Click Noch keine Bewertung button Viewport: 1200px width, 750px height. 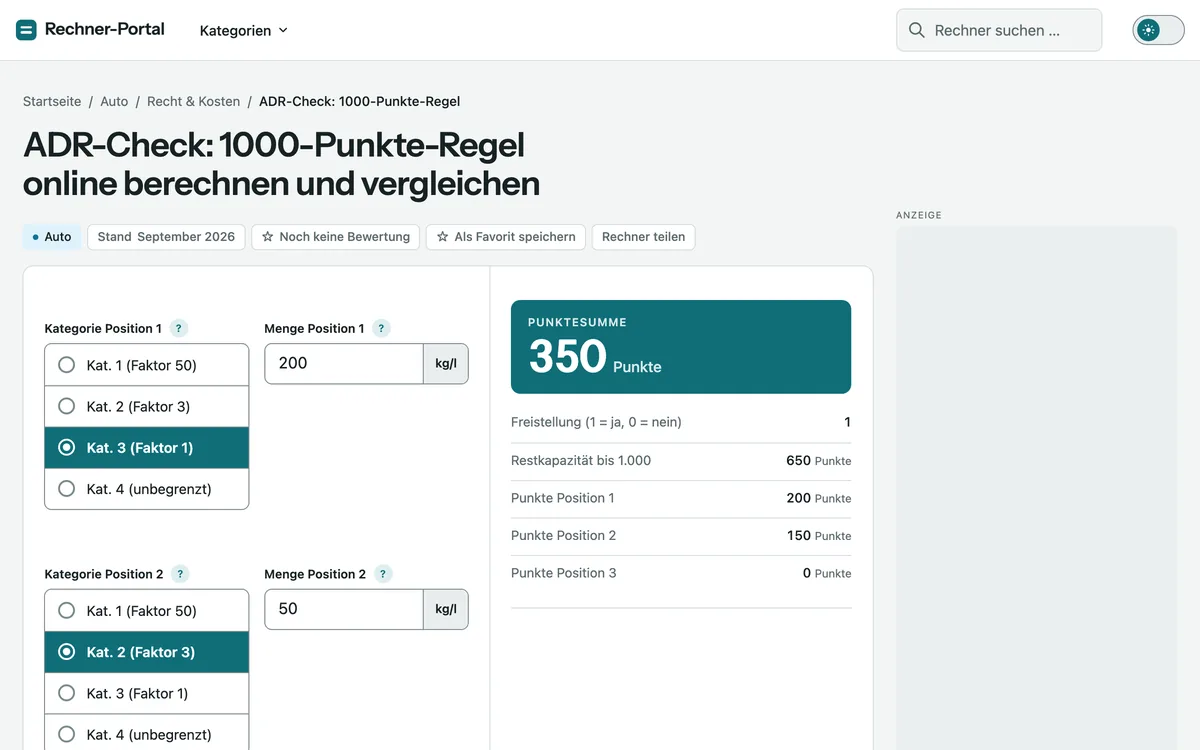336,237
